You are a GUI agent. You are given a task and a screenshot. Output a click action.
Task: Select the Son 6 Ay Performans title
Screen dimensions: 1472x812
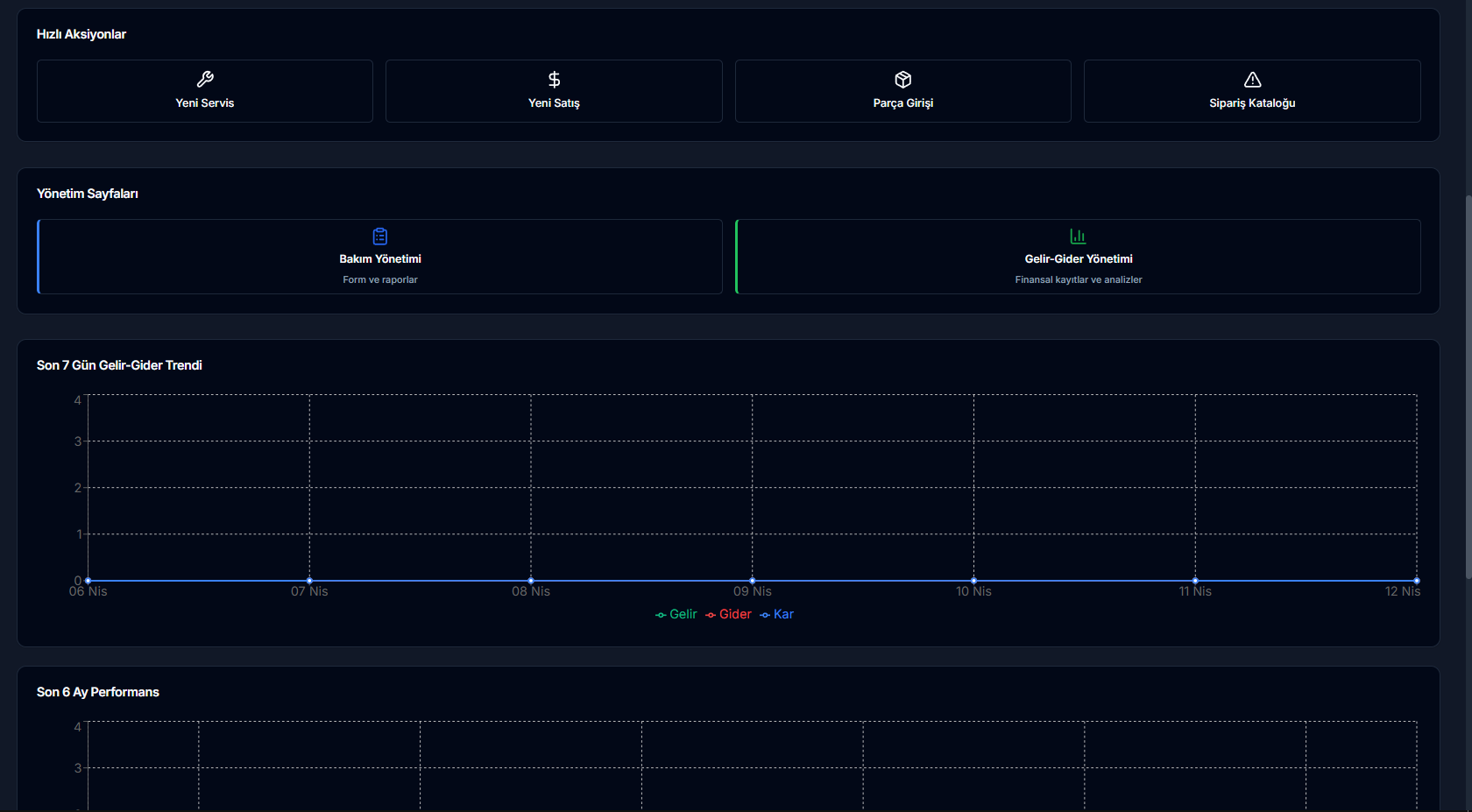click(x=98, y=692)
